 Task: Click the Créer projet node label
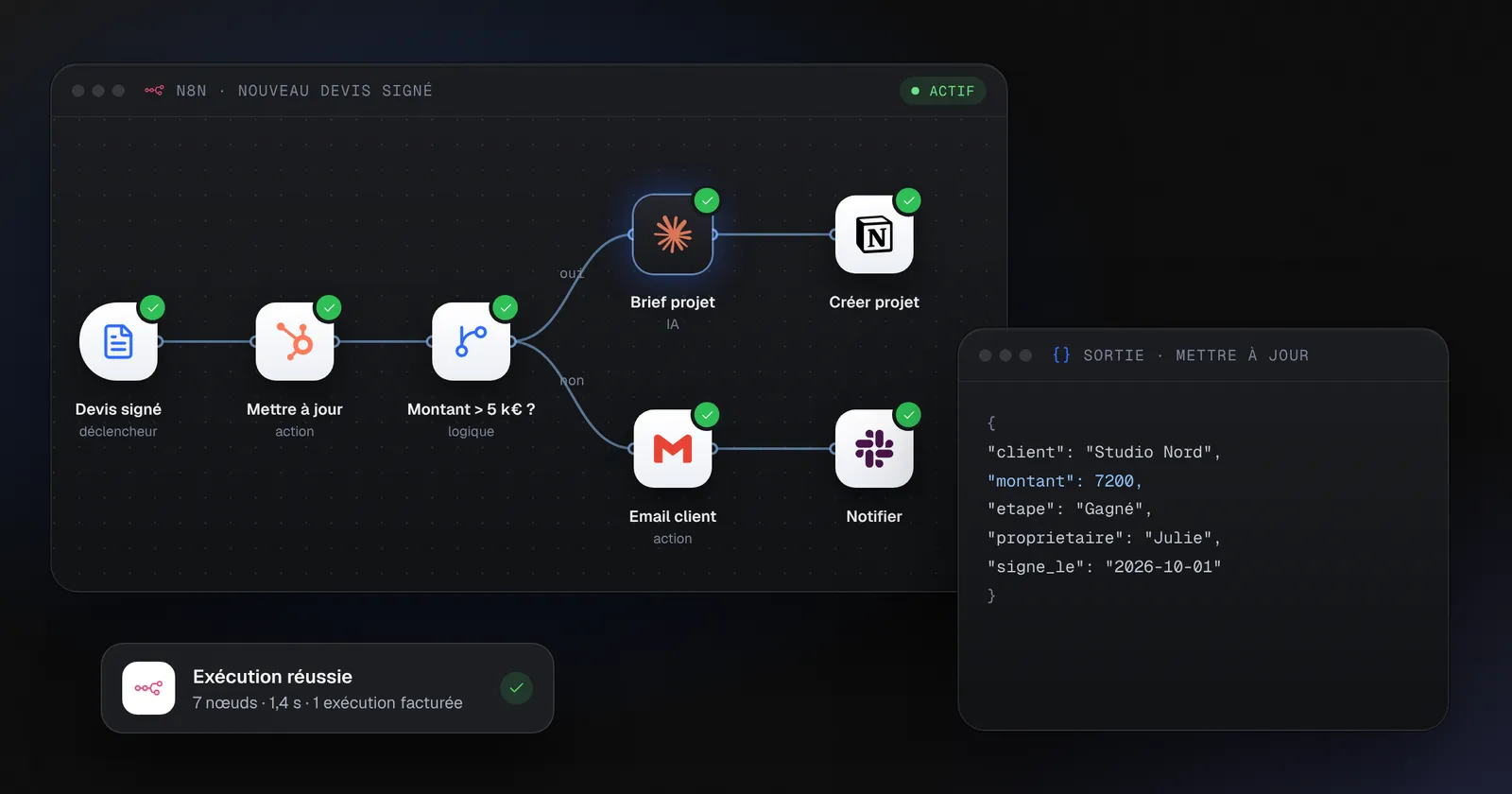click(x=874, y=302)
